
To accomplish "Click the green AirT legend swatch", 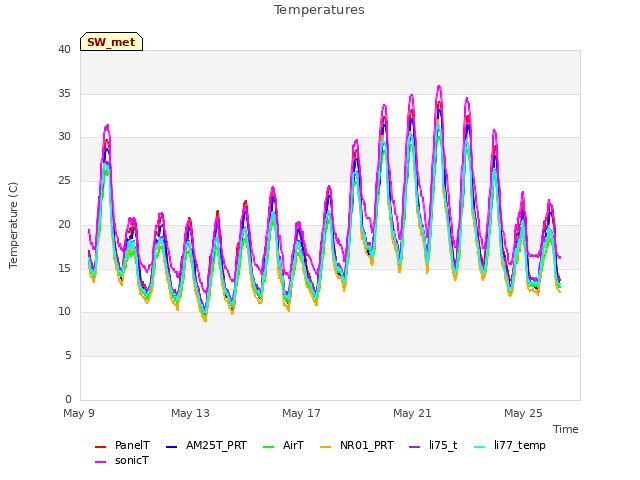I will [269, 447].
